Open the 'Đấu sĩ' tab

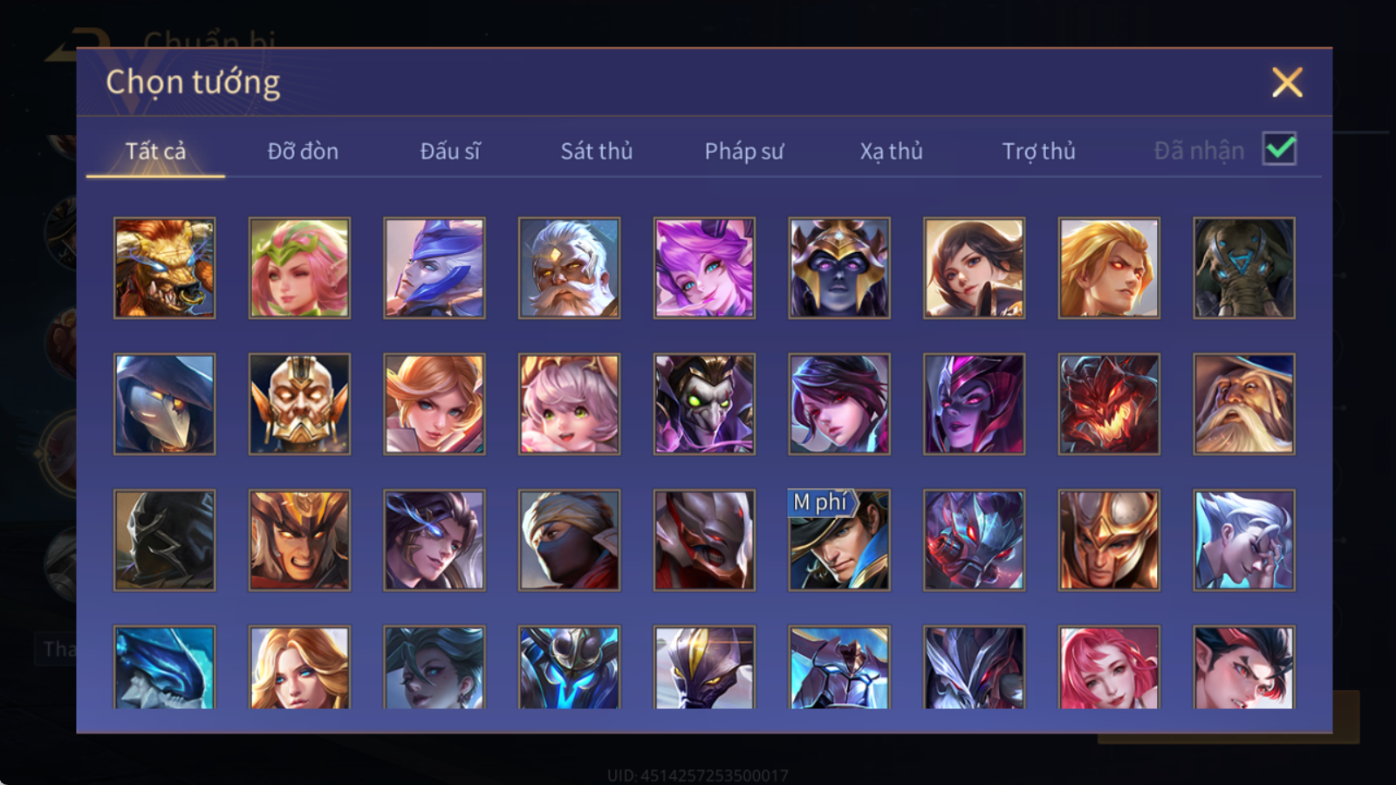pos(450,151)
